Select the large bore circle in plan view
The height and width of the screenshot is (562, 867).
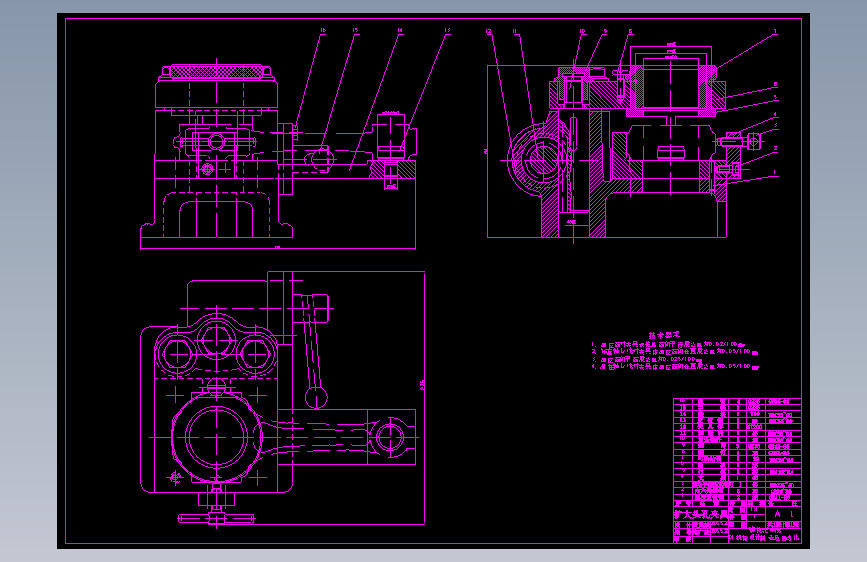point(216,437)
